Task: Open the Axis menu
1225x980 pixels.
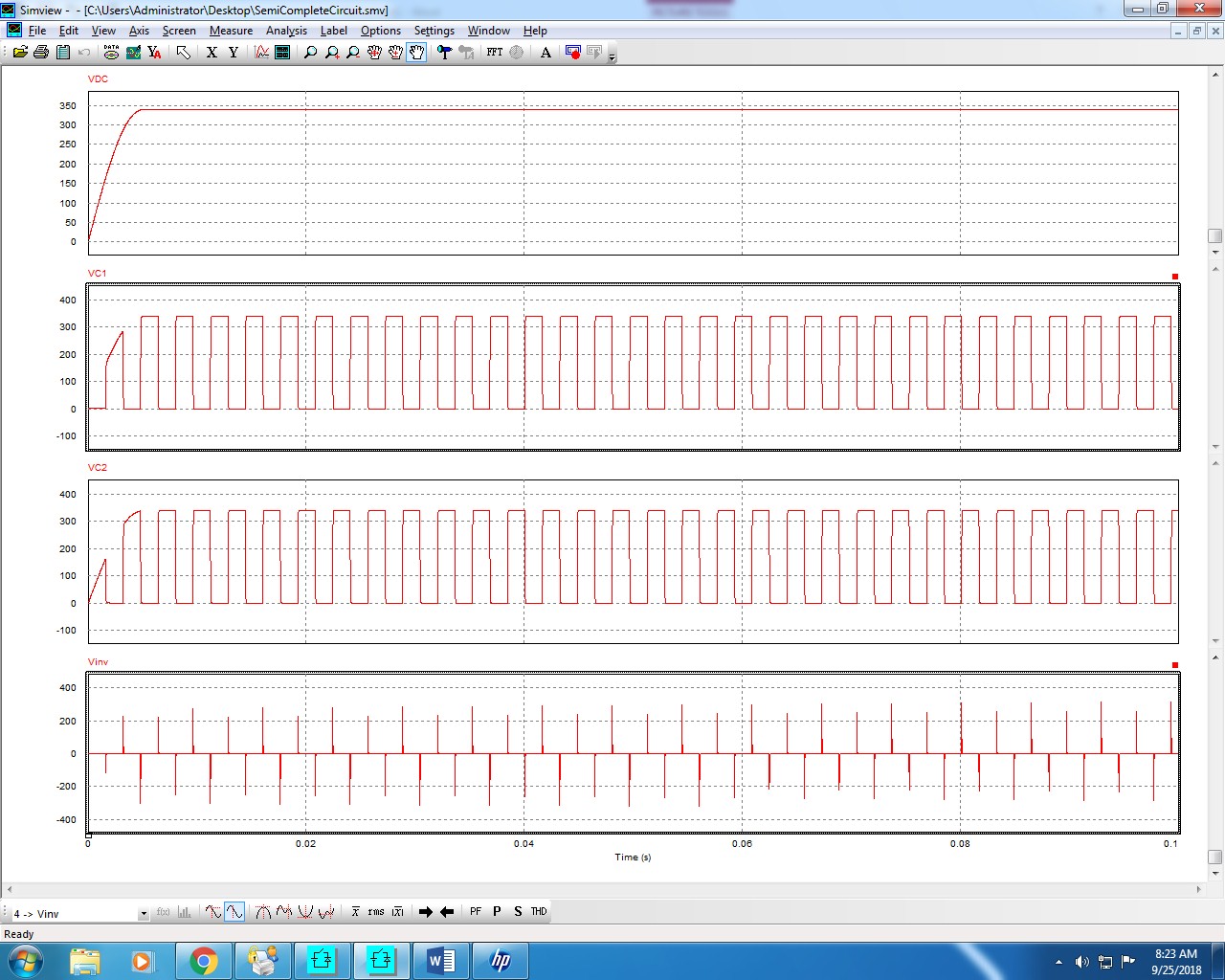Action: tap(139, 31)
